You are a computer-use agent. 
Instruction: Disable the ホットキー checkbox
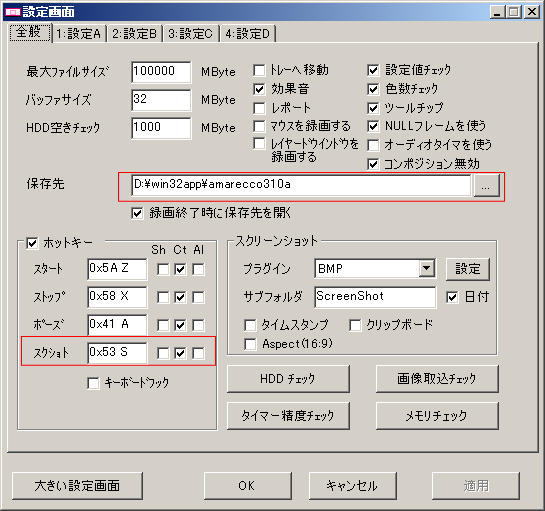(x=32, y=243)
